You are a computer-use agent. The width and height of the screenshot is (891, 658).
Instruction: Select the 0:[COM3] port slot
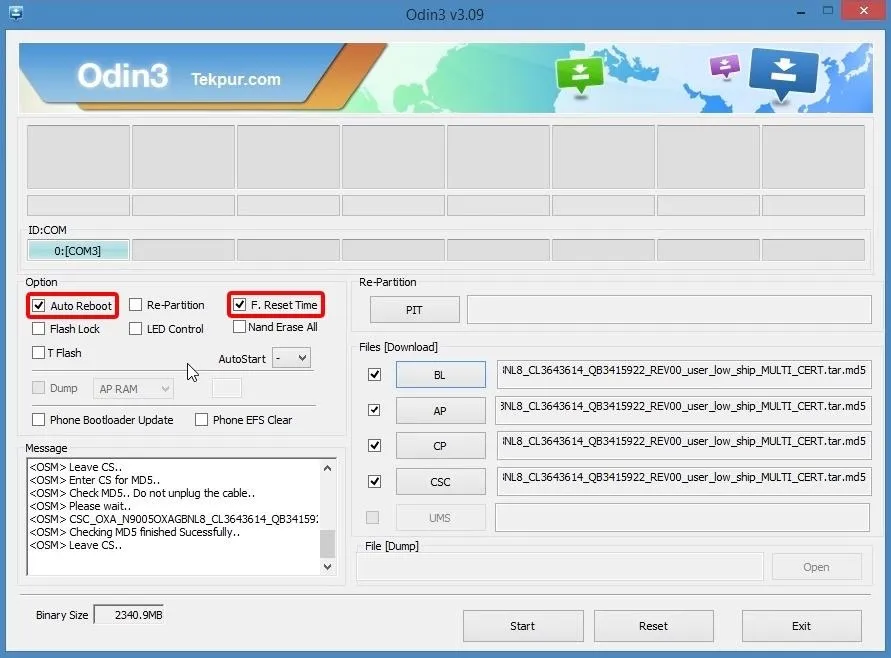point(78,251)
